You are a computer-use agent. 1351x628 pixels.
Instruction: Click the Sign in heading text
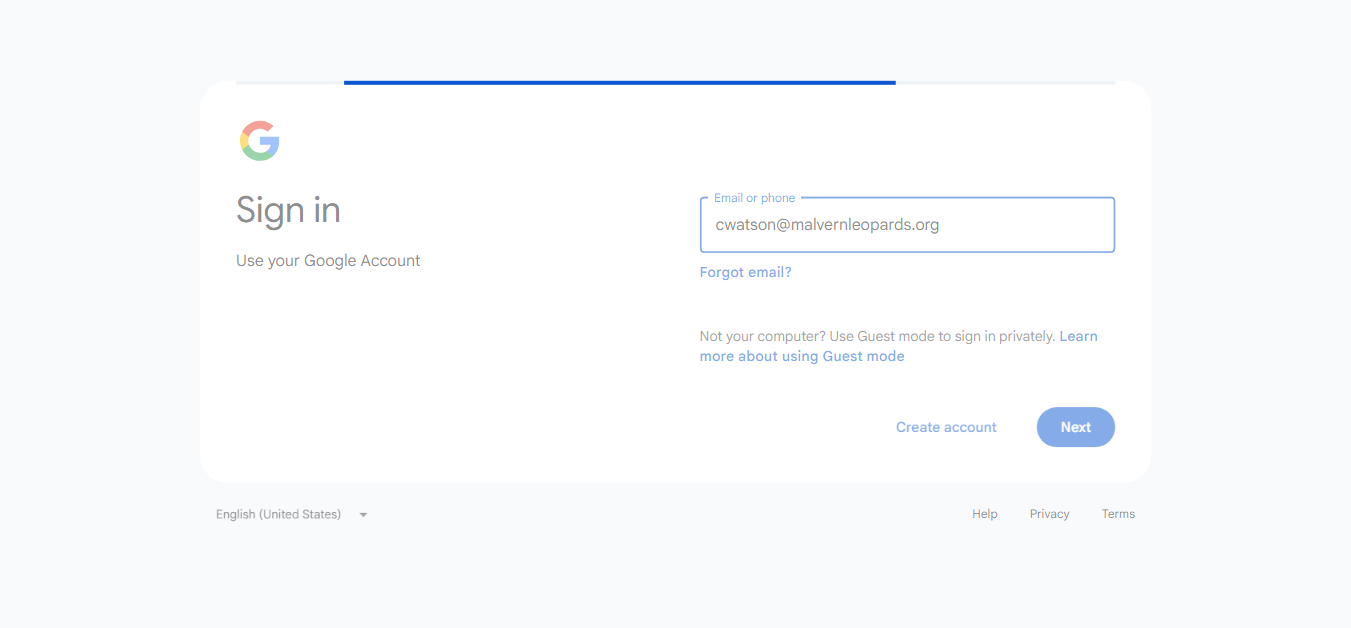point(288,210)
